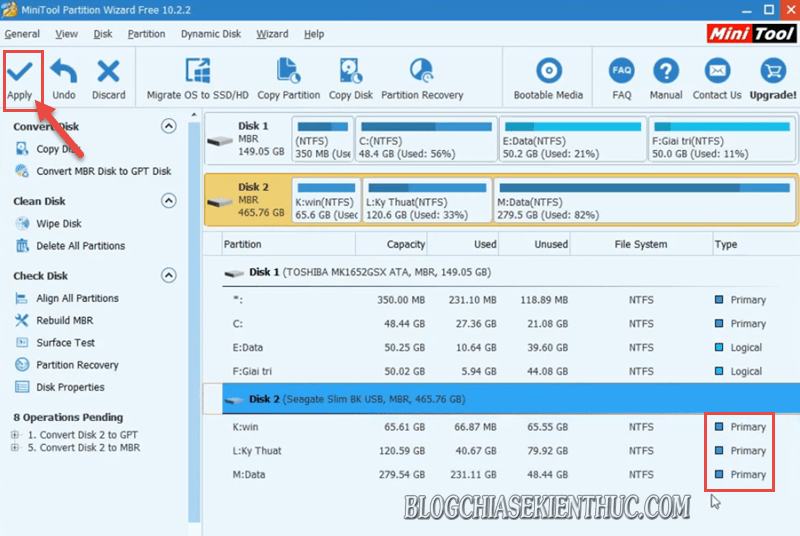The image size is (800, 536).
Task: Open the General menu
Action: (22, 34)
